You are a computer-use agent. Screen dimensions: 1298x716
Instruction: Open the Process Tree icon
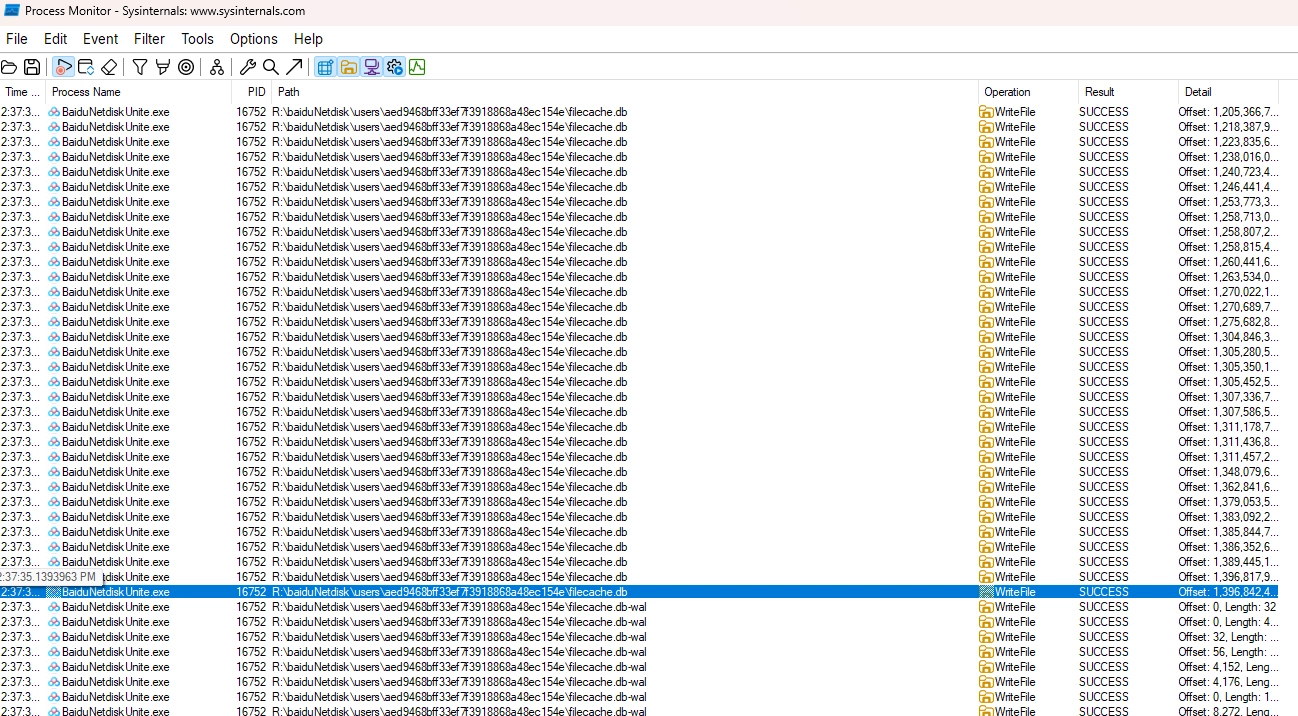(x=217, y=67)
